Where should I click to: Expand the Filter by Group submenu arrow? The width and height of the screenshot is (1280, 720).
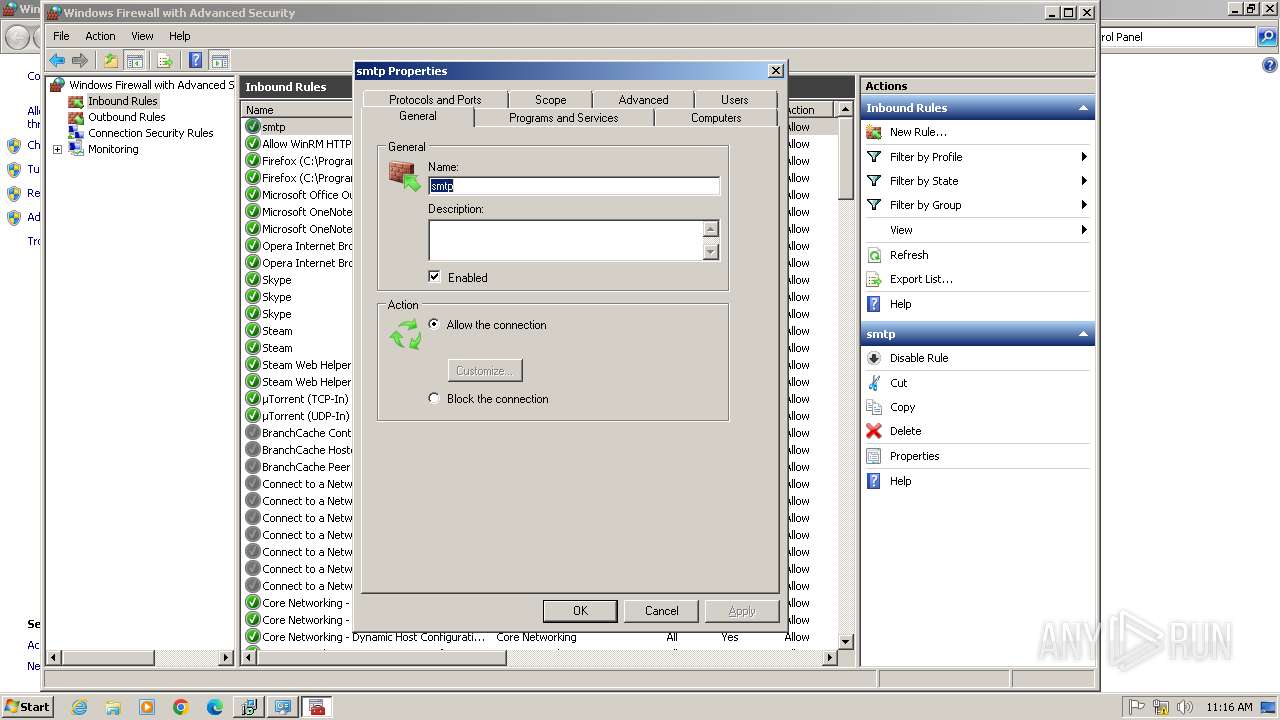tap(1084, 205)
